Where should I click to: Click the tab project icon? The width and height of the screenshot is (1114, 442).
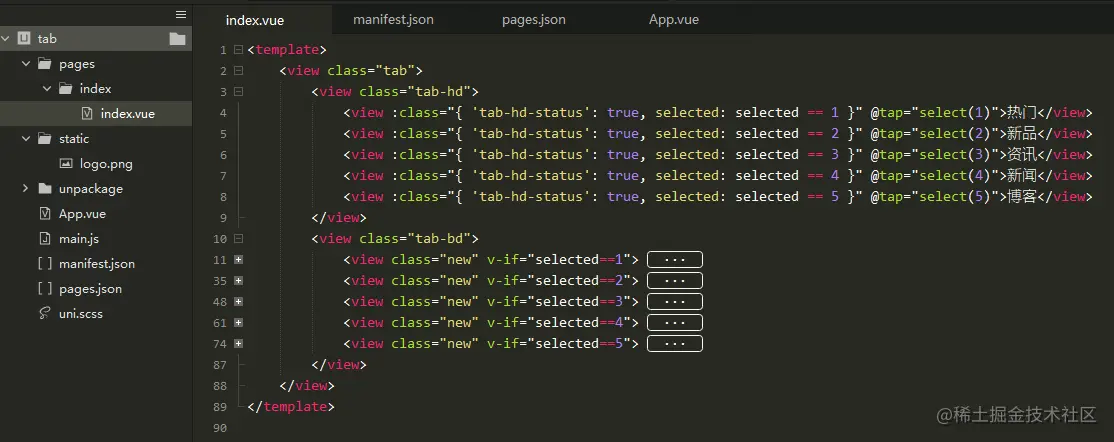pos(24,39)
